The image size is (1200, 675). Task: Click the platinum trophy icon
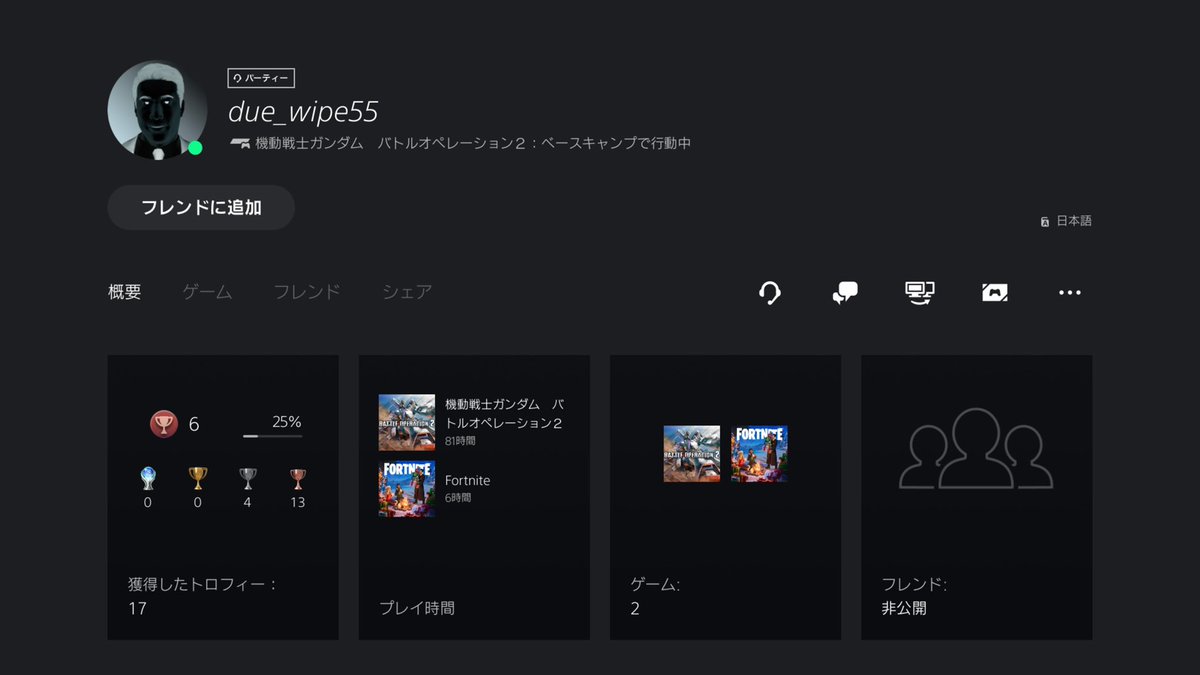tap(148, 479)
